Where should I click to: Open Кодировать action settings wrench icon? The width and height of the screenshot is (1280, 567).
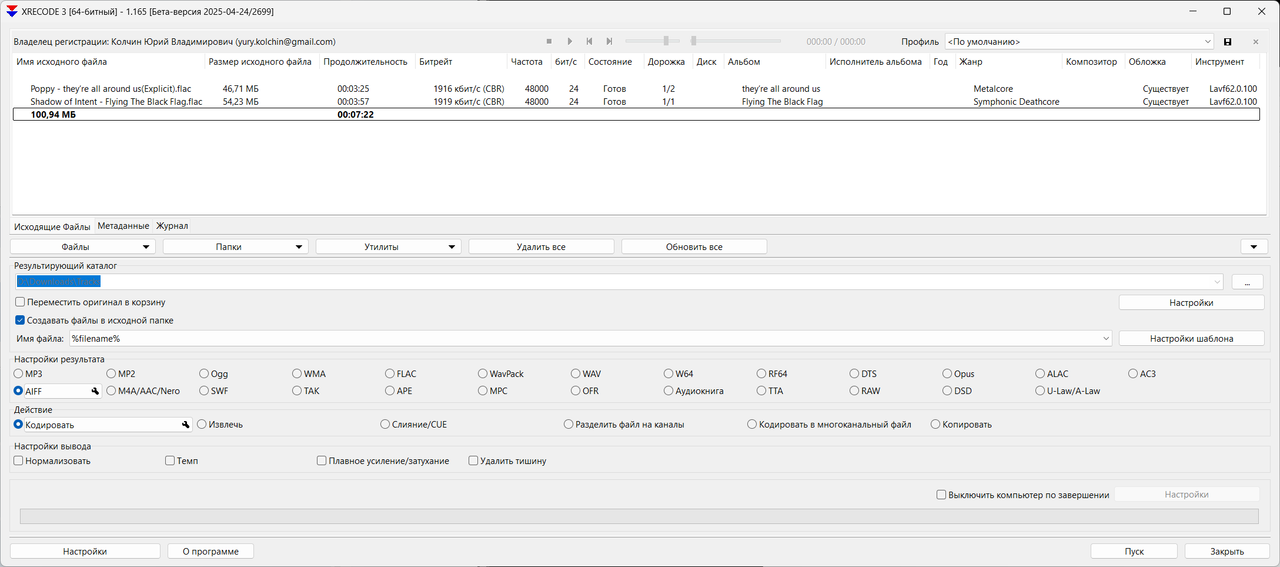click(x=185, y=424)
